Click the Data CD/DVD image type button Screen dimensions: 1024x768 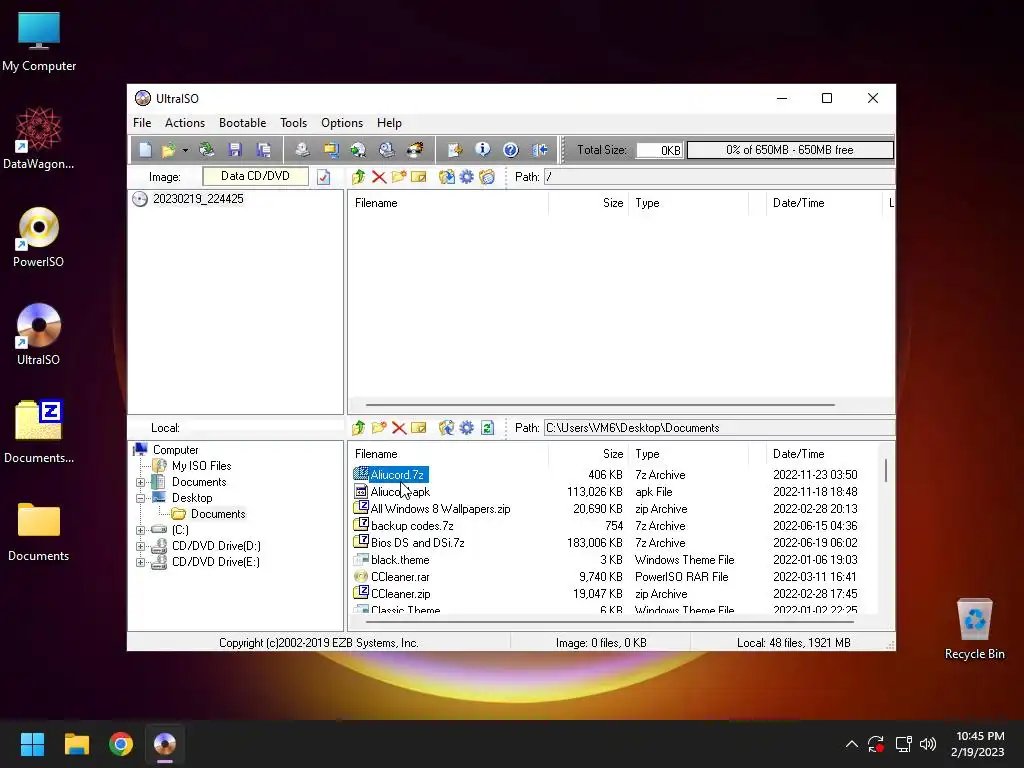(255, 176)
